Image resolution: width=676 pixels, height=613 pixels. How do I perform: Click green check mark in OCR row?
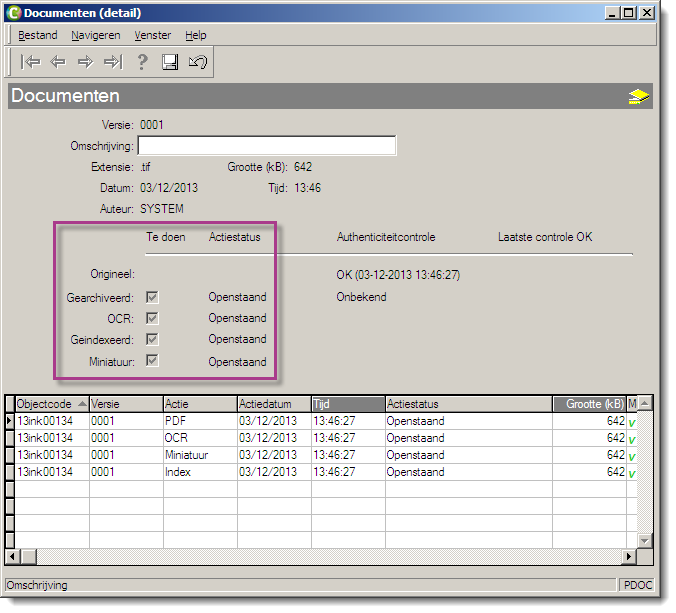pos(632,440)
